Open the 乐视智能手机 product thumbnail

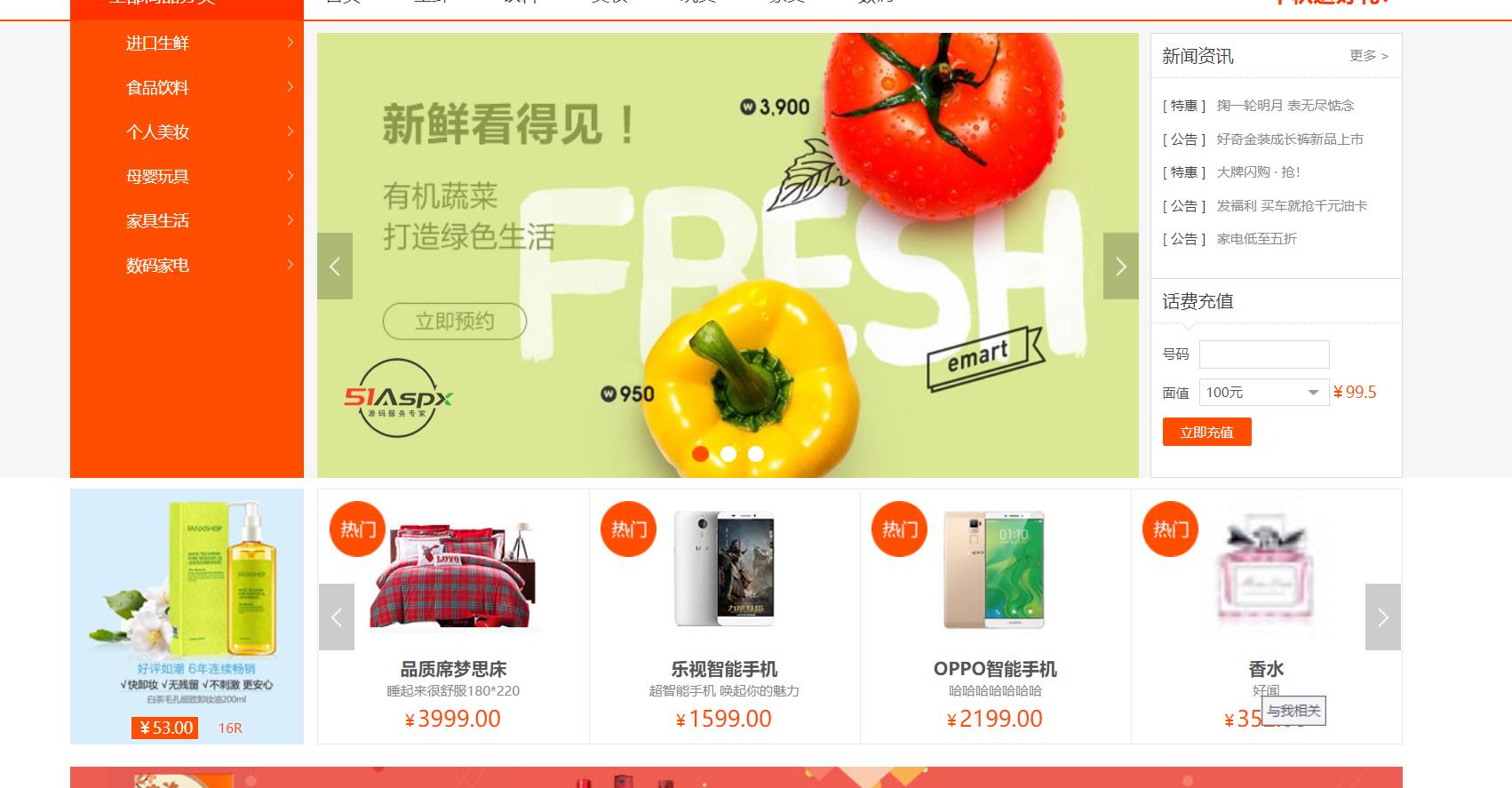click(x=724, y=569)
